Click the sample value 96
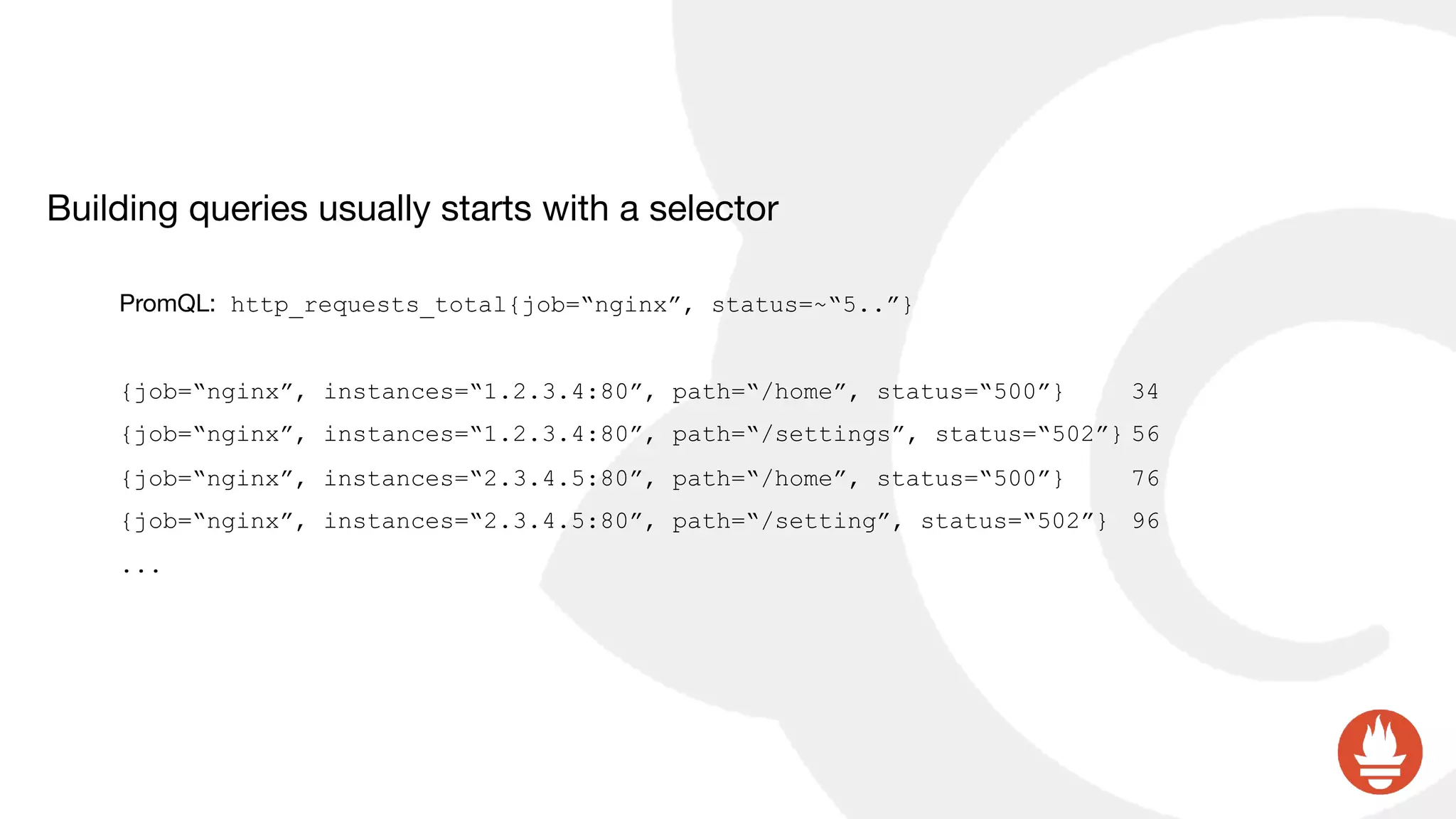 pos(1145,521)
